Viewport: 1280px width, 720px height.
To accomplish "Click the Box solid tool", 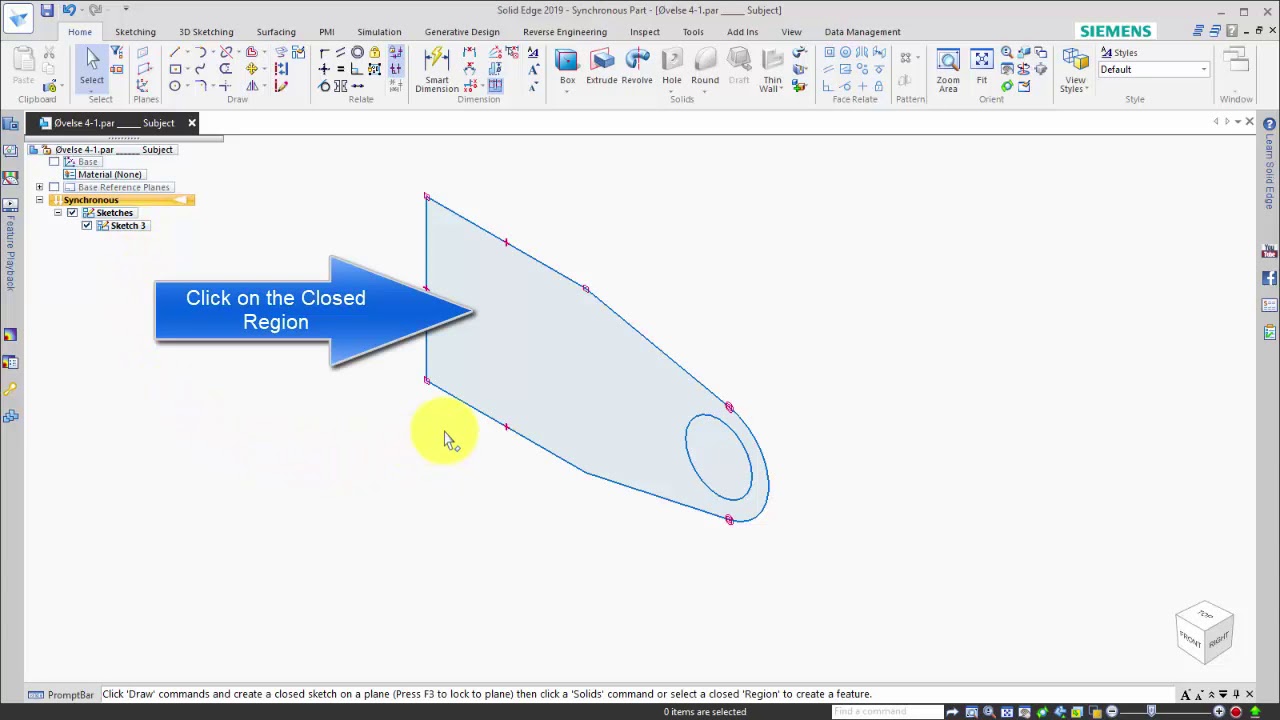I will coord(567,66).
